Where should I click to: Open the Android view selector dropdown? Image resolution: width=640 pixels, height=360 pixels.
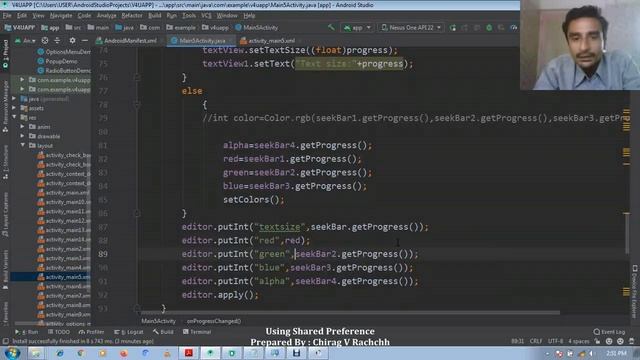[x=24, y=40]
